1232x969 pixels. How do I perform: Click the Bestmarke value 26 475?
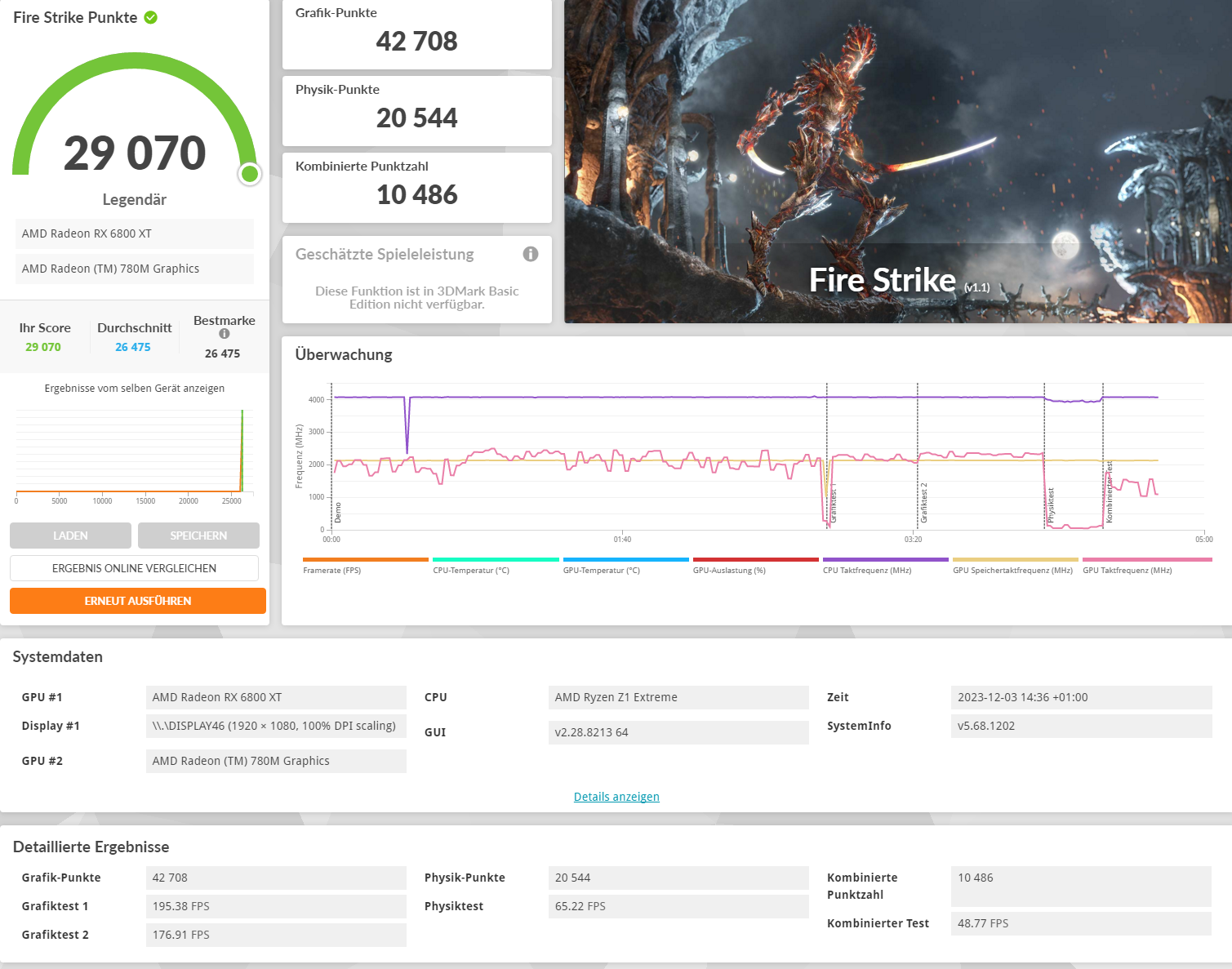pos(222,353)
